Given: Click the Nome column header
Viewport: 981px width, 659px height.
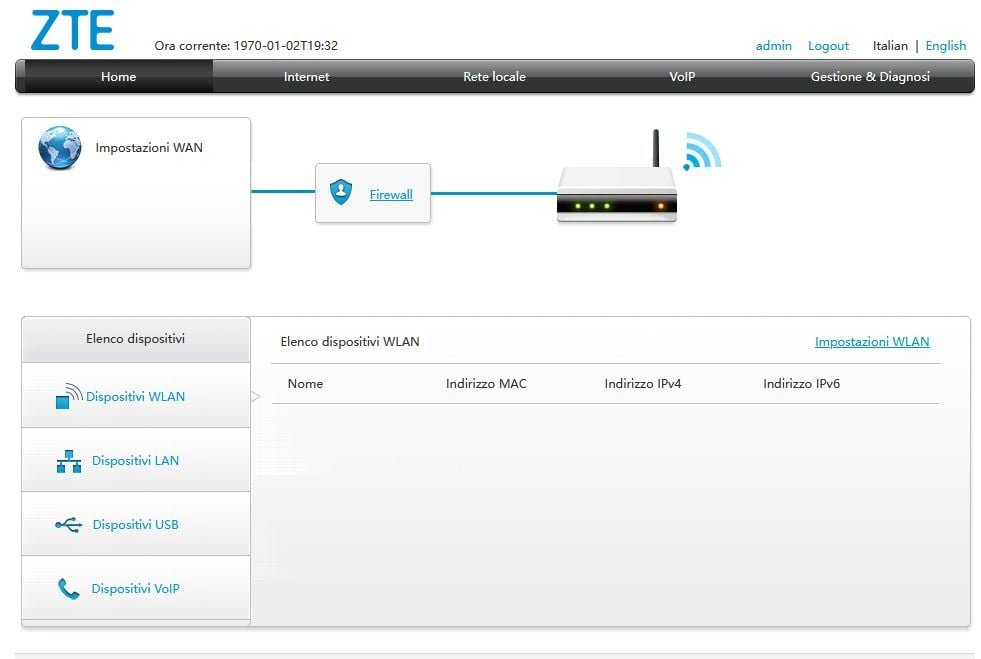Looking at the screenshot, I should click(305, 384).
